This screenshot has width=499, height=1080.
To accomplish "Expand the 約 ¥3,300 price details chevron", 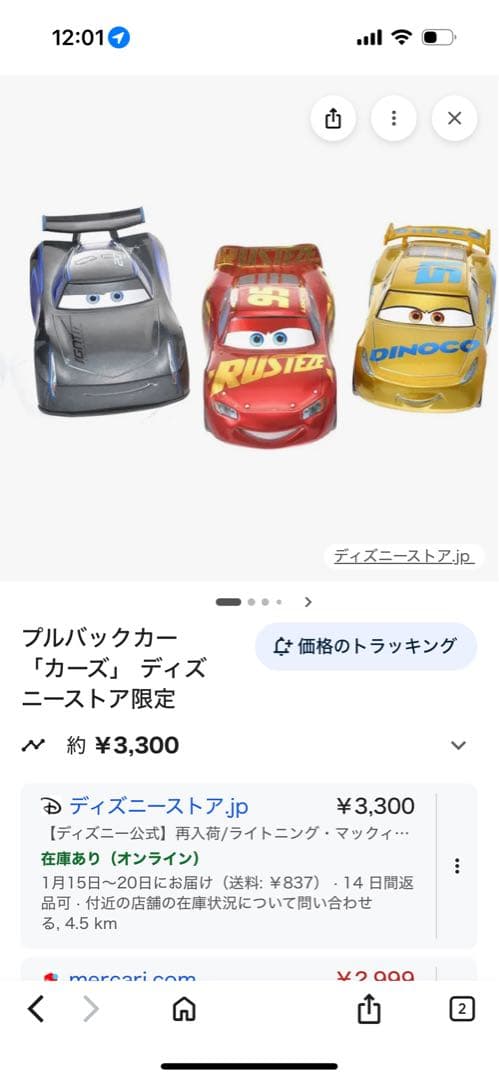I will tap(458, 745).
